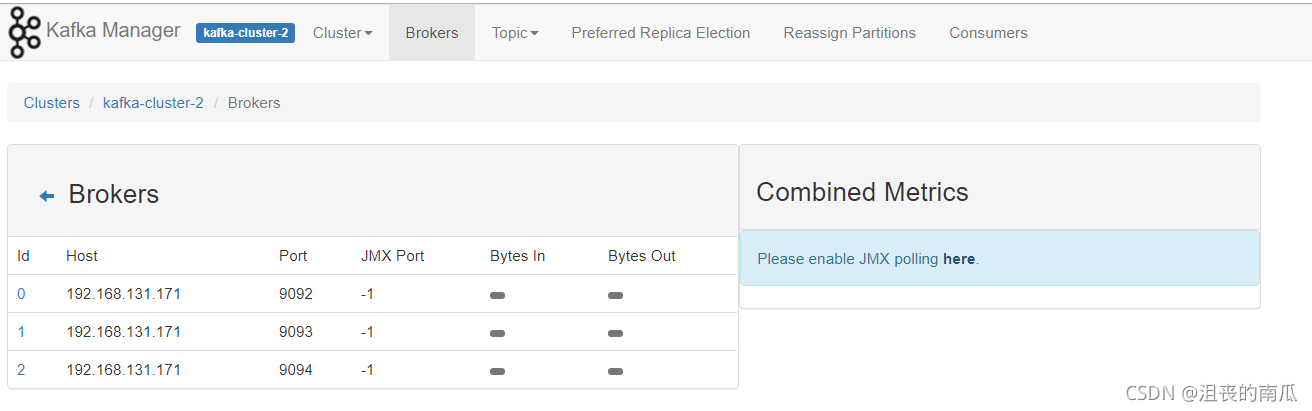Viewport: 1312px width, 411px height.
Task: Click Bytes Out indicator for port 9094 broker
Action: tap(615, 371)
